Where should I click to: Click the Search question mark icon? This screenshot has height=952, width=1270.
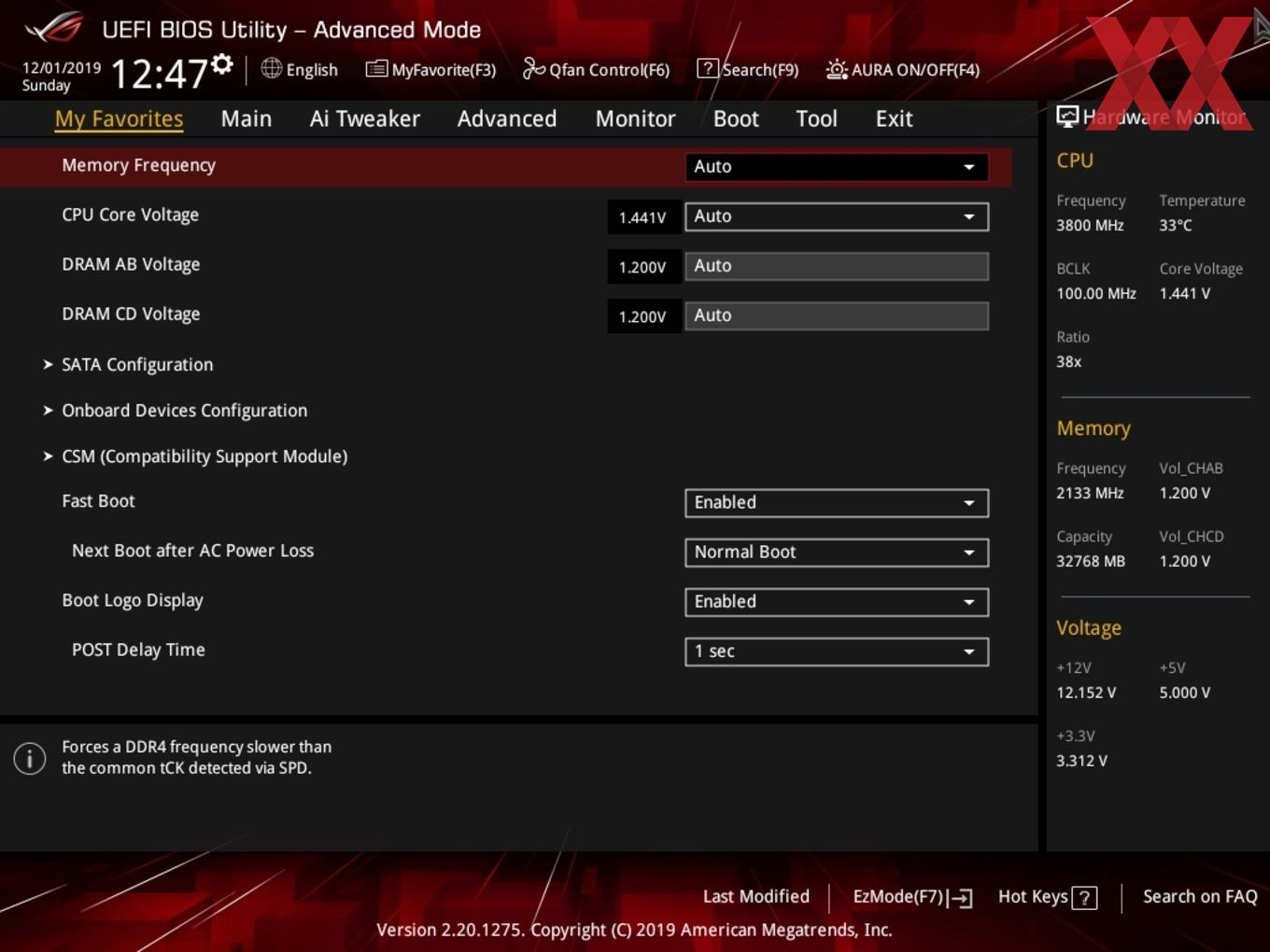pos(708,69)
